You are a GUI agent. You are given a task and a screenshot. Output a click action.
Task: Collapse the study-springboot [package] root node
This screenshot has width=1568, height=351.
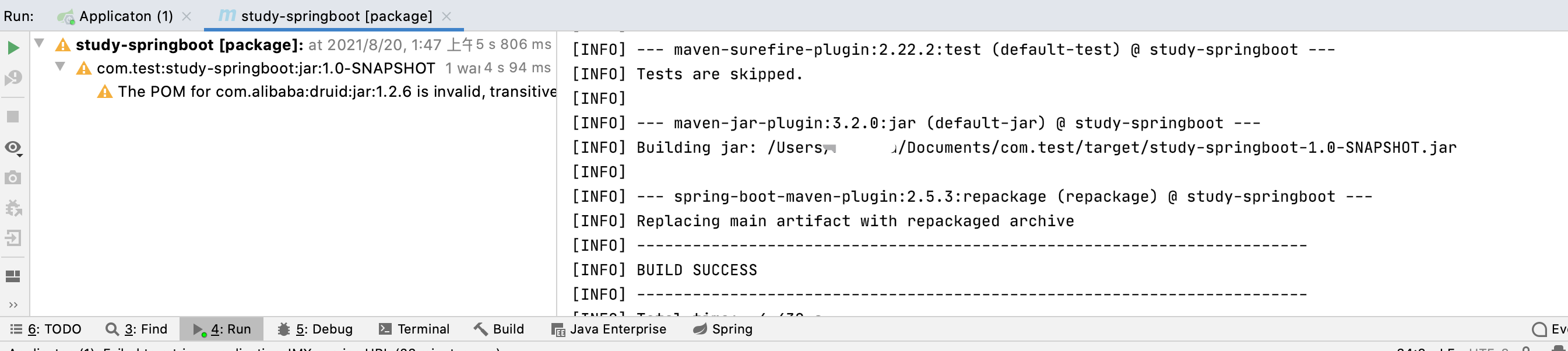40,43
